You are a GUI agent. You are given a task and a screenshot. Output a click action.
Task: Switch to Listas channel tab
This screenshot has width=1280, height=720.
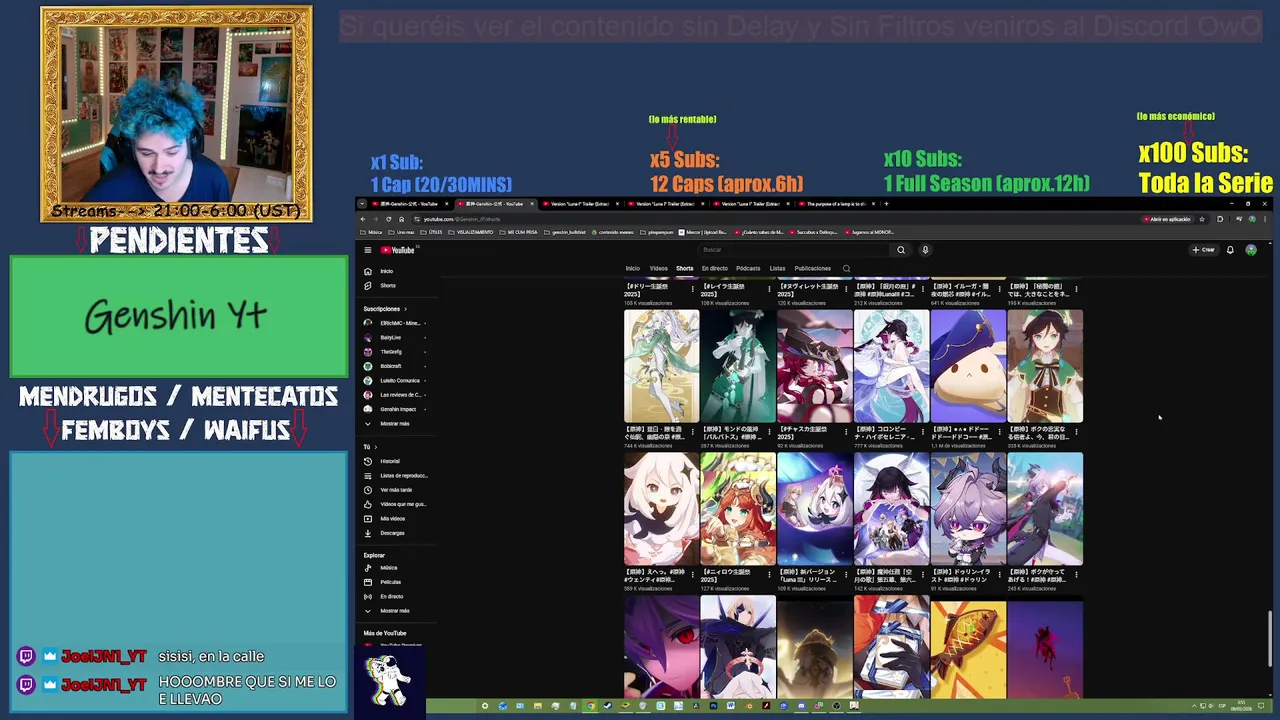tap(777, 268)
